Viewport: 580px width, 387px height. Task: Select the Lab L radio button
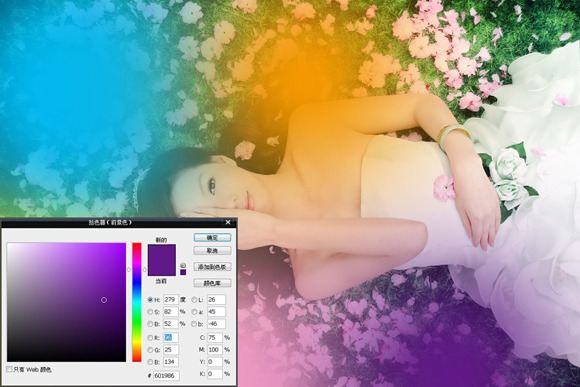(x=194, y=300)
